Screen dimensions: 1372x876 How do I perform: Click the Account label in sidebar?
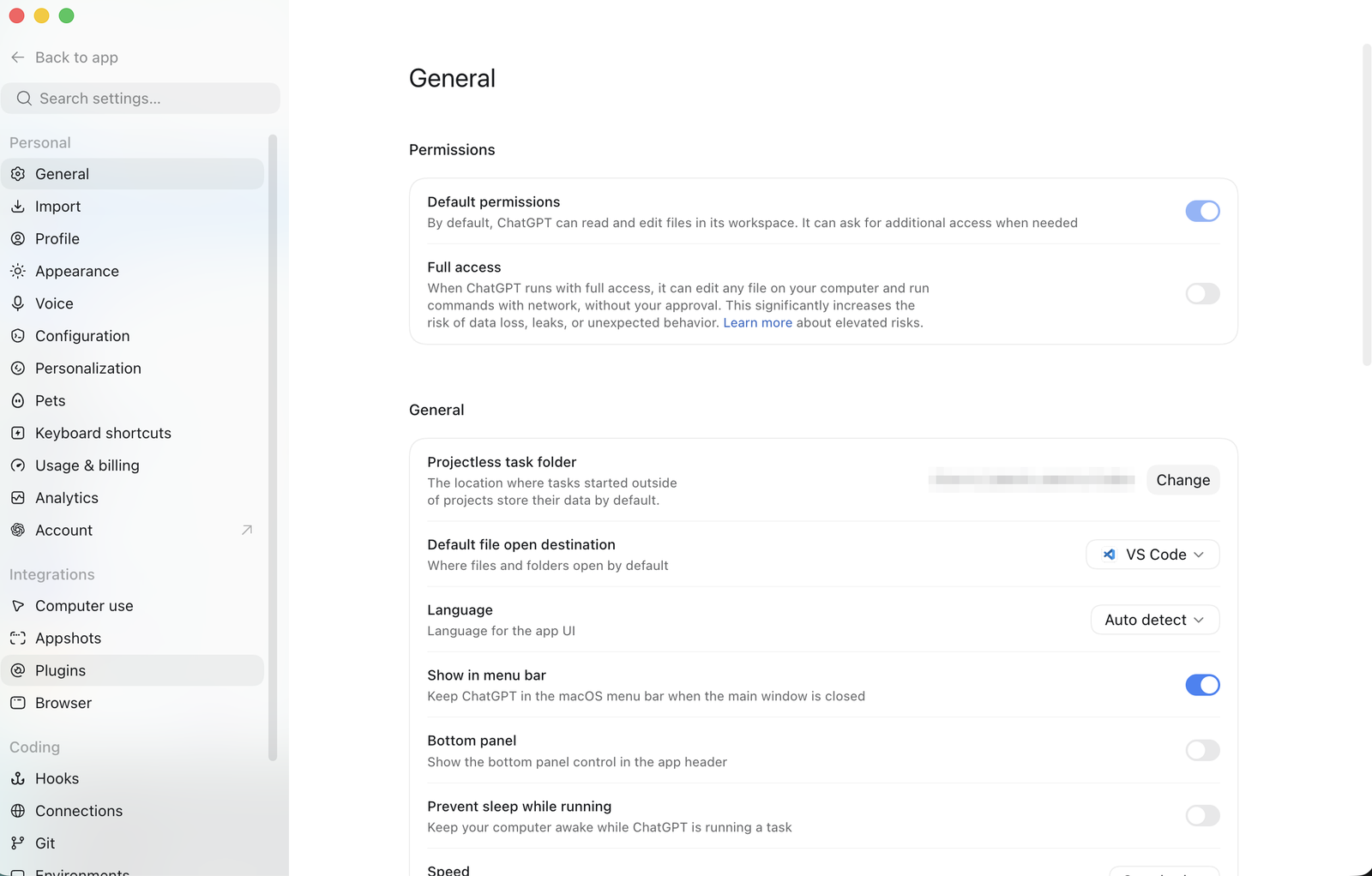(63, 531)
